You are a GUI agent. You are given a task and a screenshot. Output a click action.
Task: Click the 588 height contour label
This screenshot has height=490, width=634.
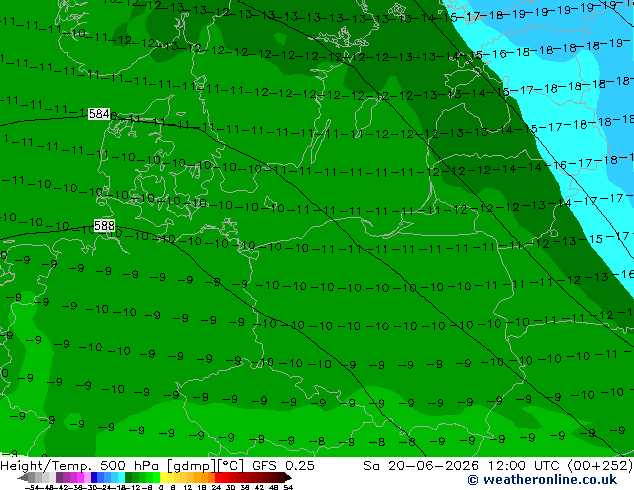click(x=104, y=225)
